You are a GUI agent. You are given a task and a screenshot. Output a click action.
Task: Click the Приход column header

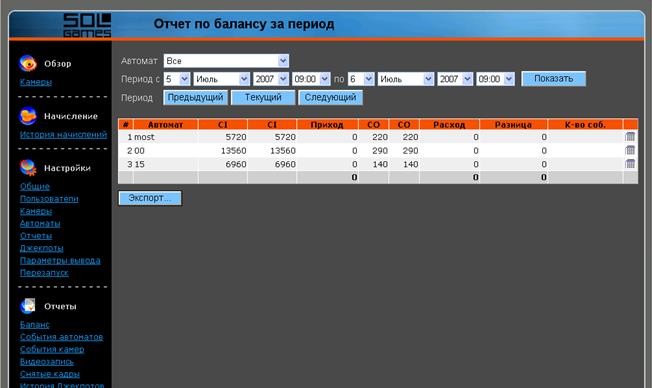coord(327,124)
